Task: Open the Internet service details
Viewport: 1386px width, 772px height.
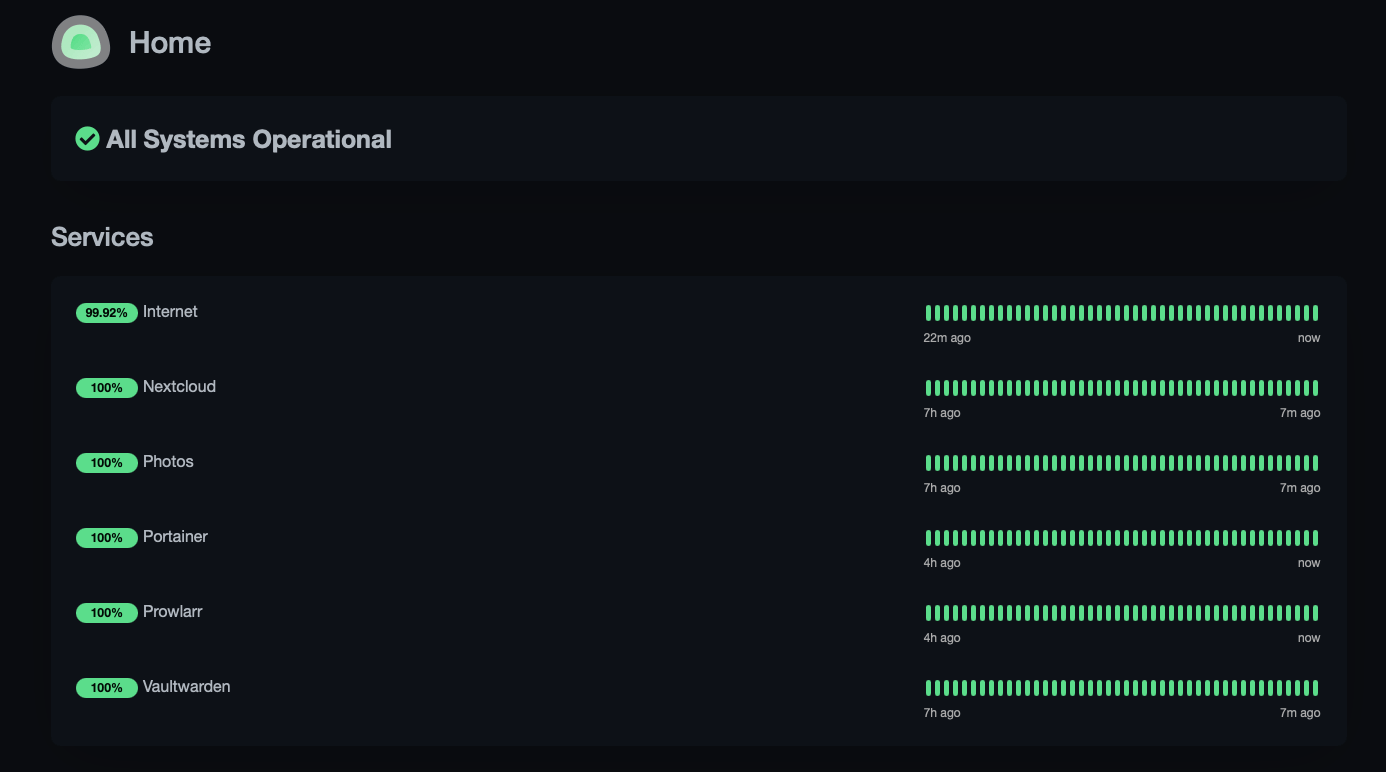Action: click(171, 312)
